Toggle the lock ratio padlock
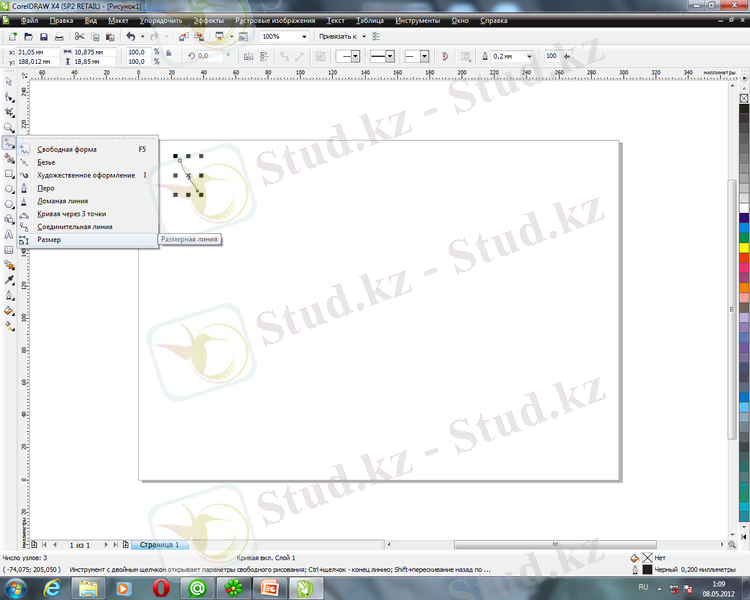 point(168,54)
